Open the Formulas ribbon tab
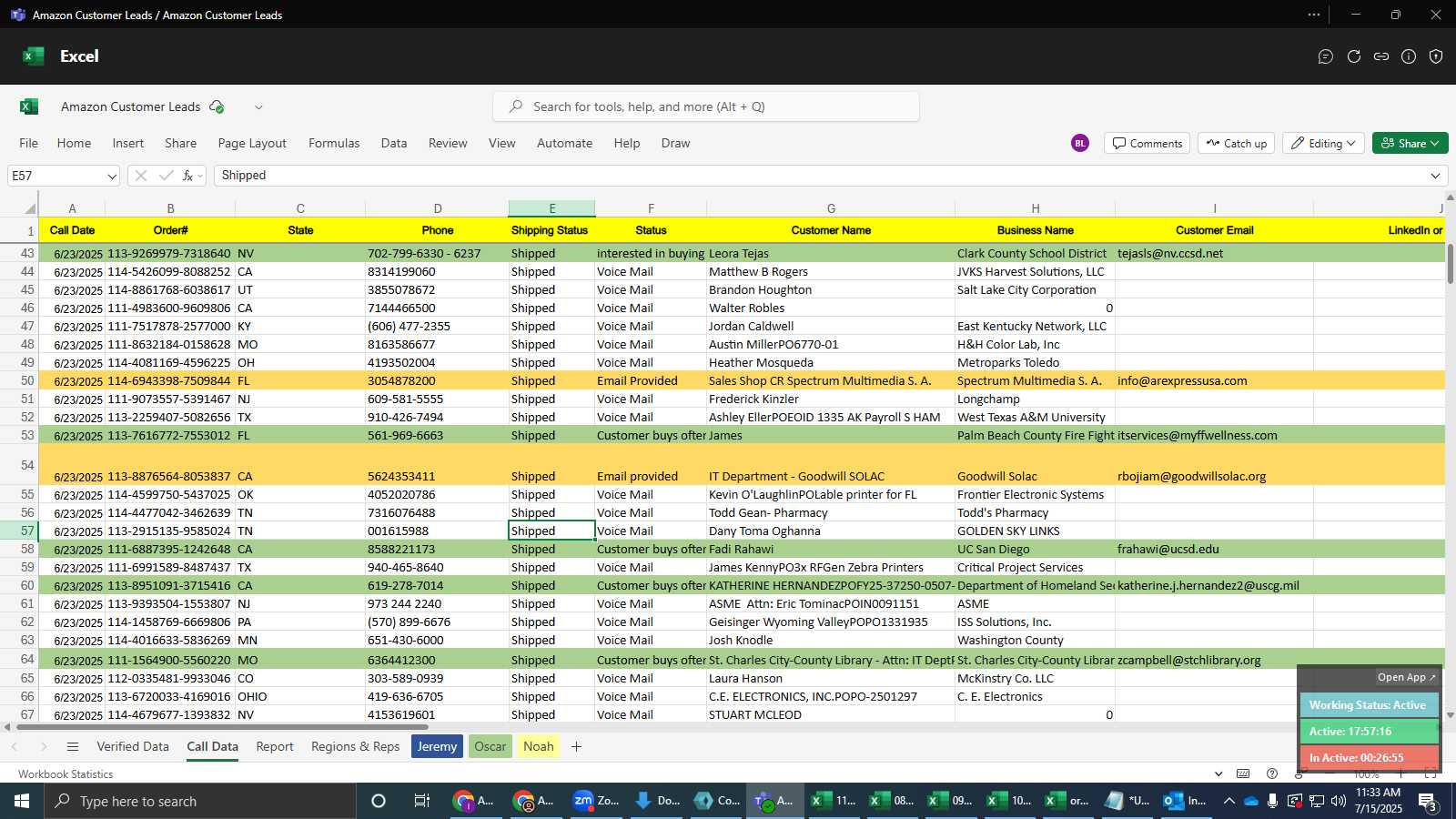The width and height of the screenshot is (1456, 819). pyautogui.click(x=334, y=143)
